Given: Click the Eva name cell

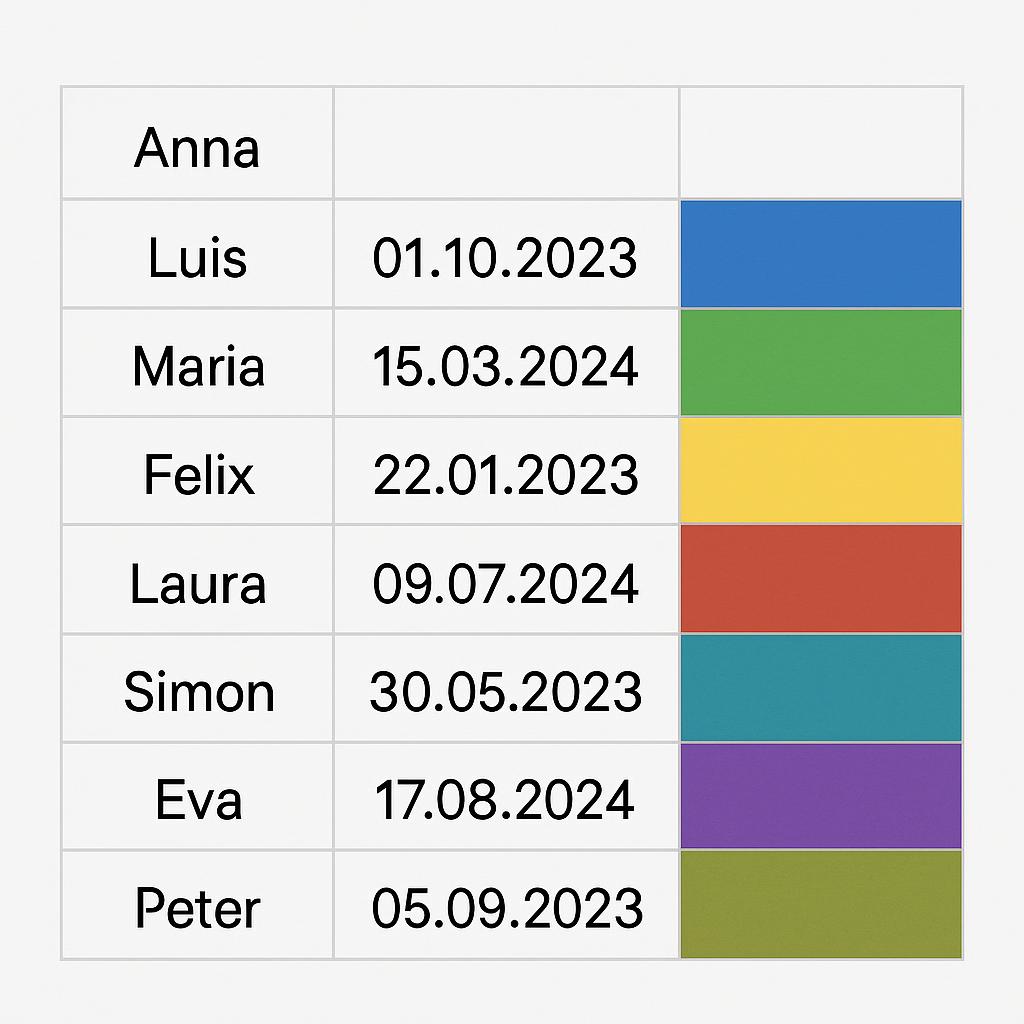Looking at the screenshot, I should [197, 800].
